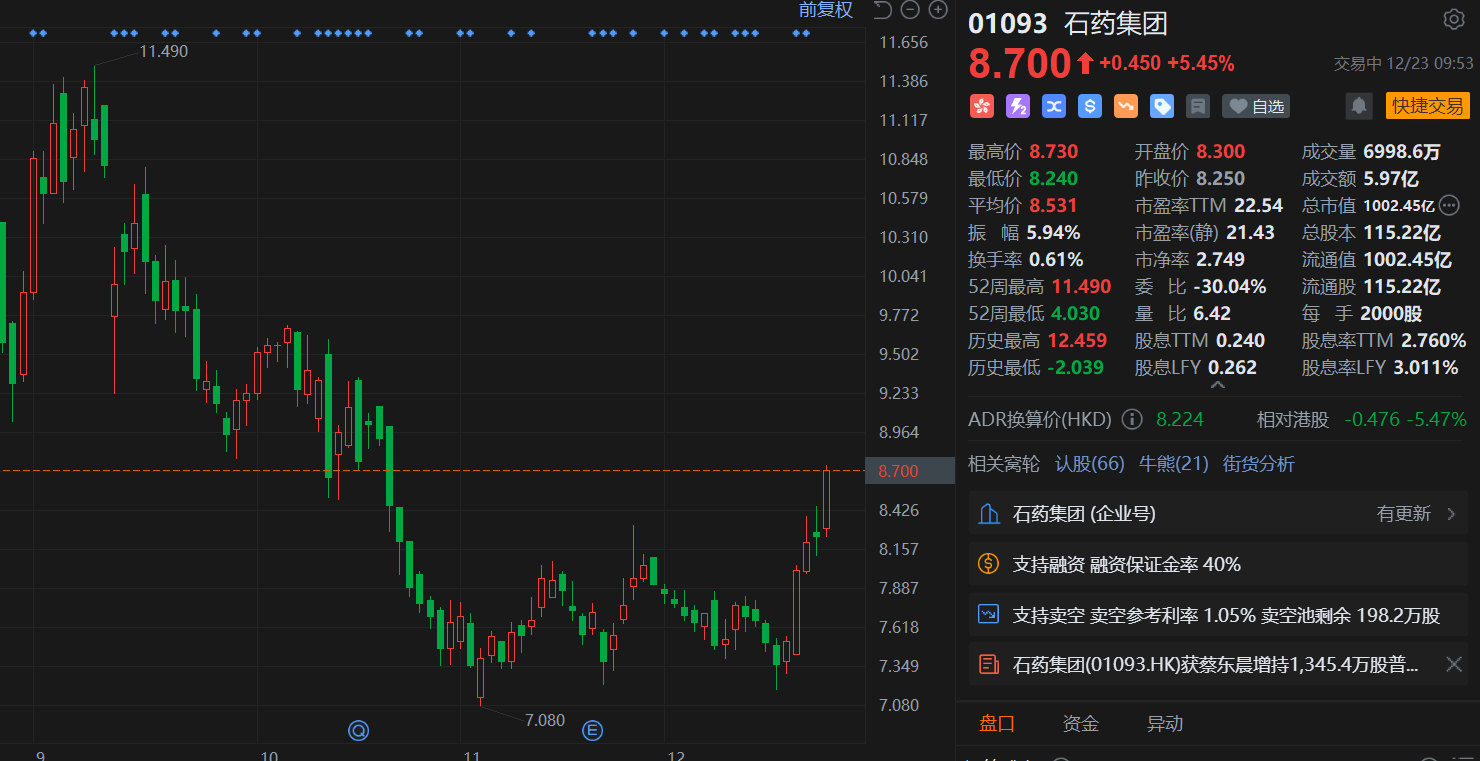Open the 认股(66) warrants link
This screenshot has height=761, width=1480.
point(1089,464)
